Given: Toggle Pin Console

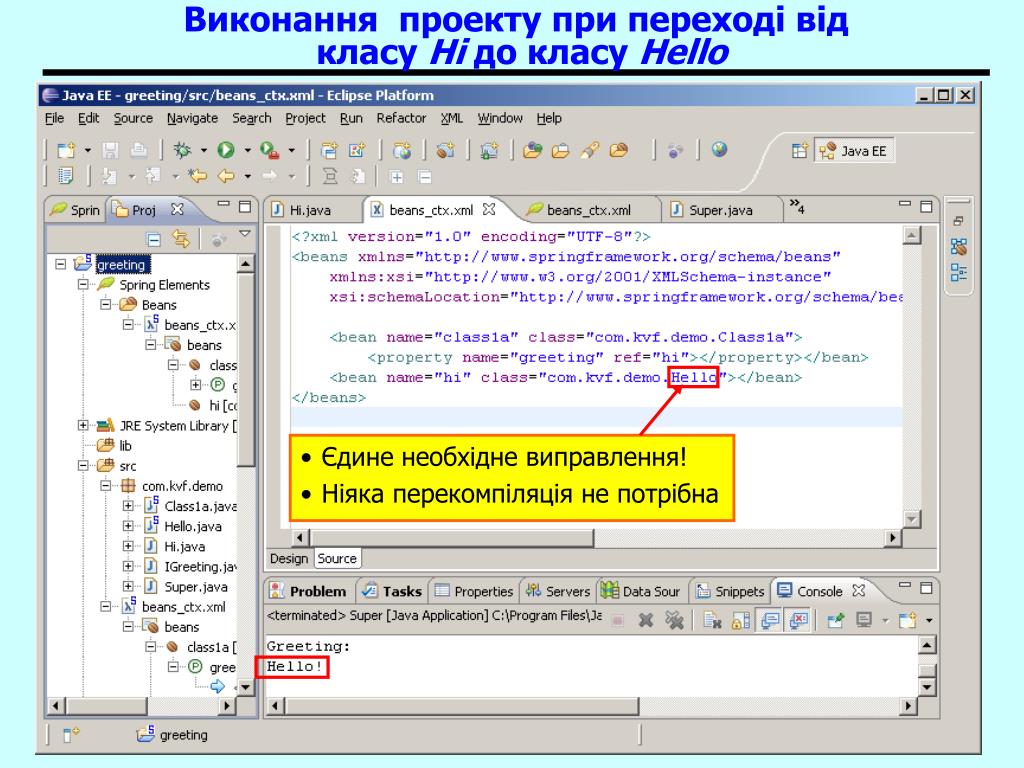Looking at the screenshot, I should point(835,620).
